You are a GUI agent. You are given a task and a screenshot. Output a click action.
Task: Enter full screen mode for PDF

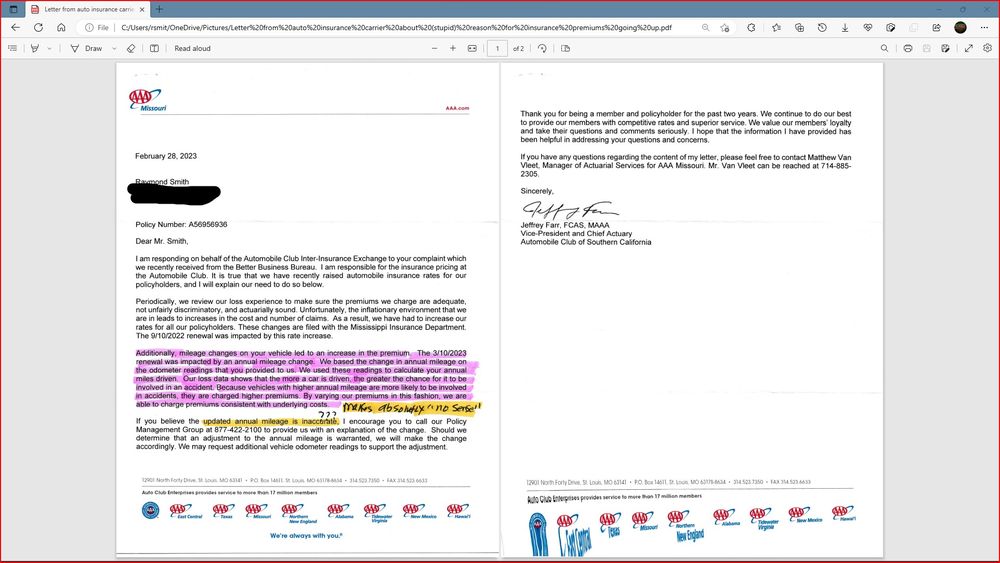pyautogui.click(x=969, y=48)
